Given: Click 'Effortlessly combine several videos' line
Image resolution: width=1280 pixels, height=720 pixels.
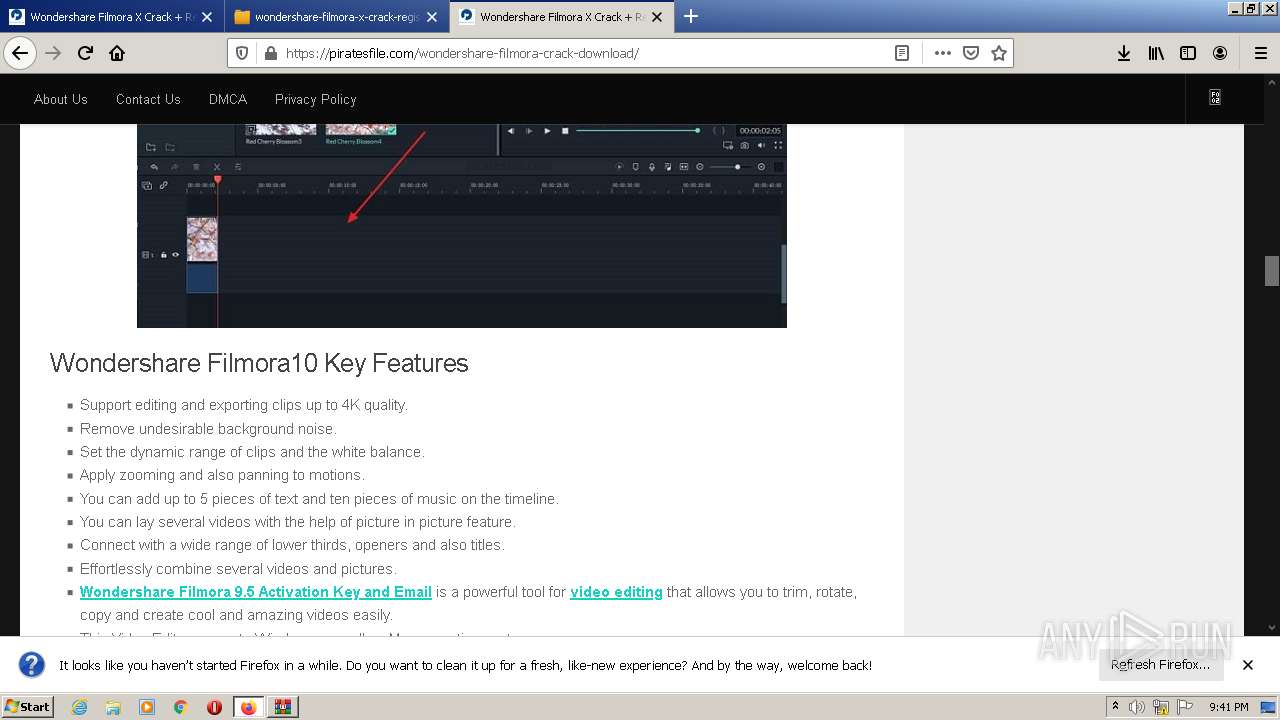Looking at the screenshot, I should pos(238,569).
